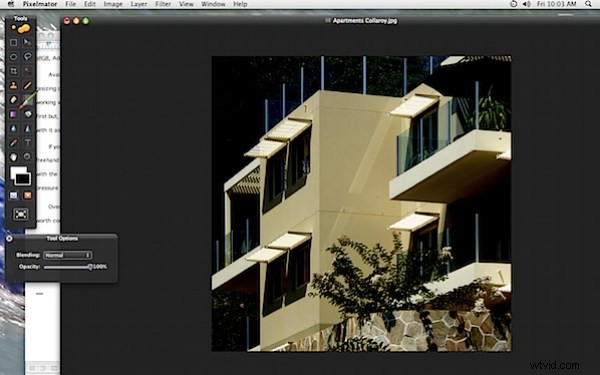Select the Magic Wand tool
Viewport: 600px width, 375px height.
[x=28, y=71]
